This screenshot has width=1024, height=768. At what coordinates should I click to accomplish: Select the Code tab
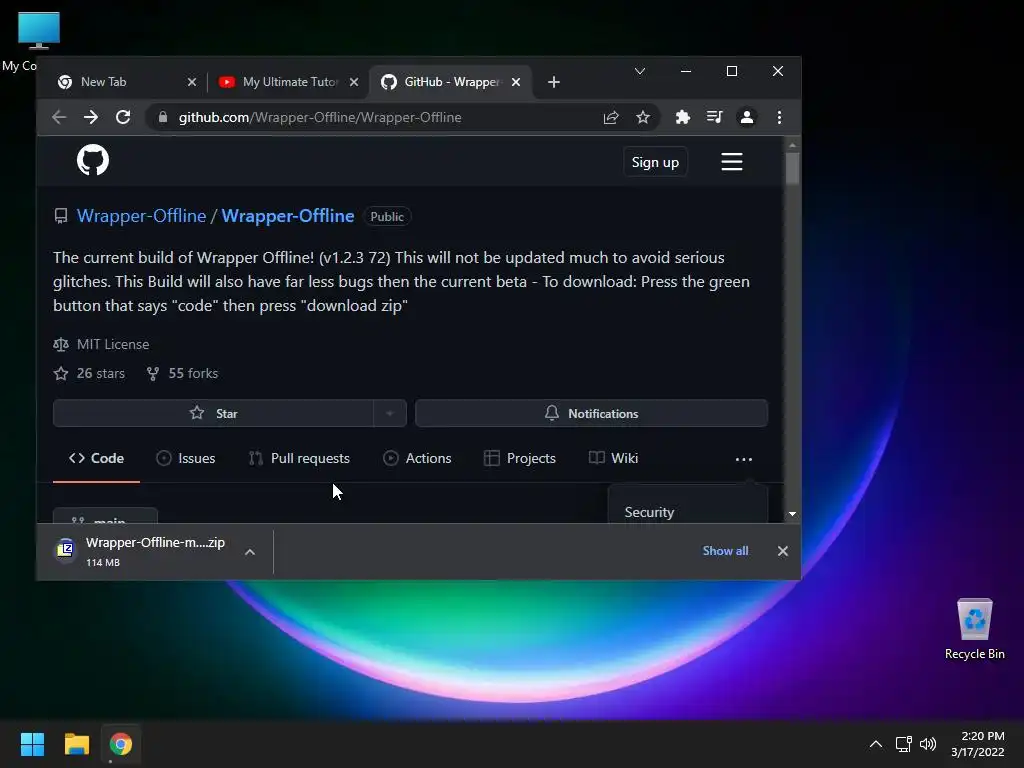[97, 458]
